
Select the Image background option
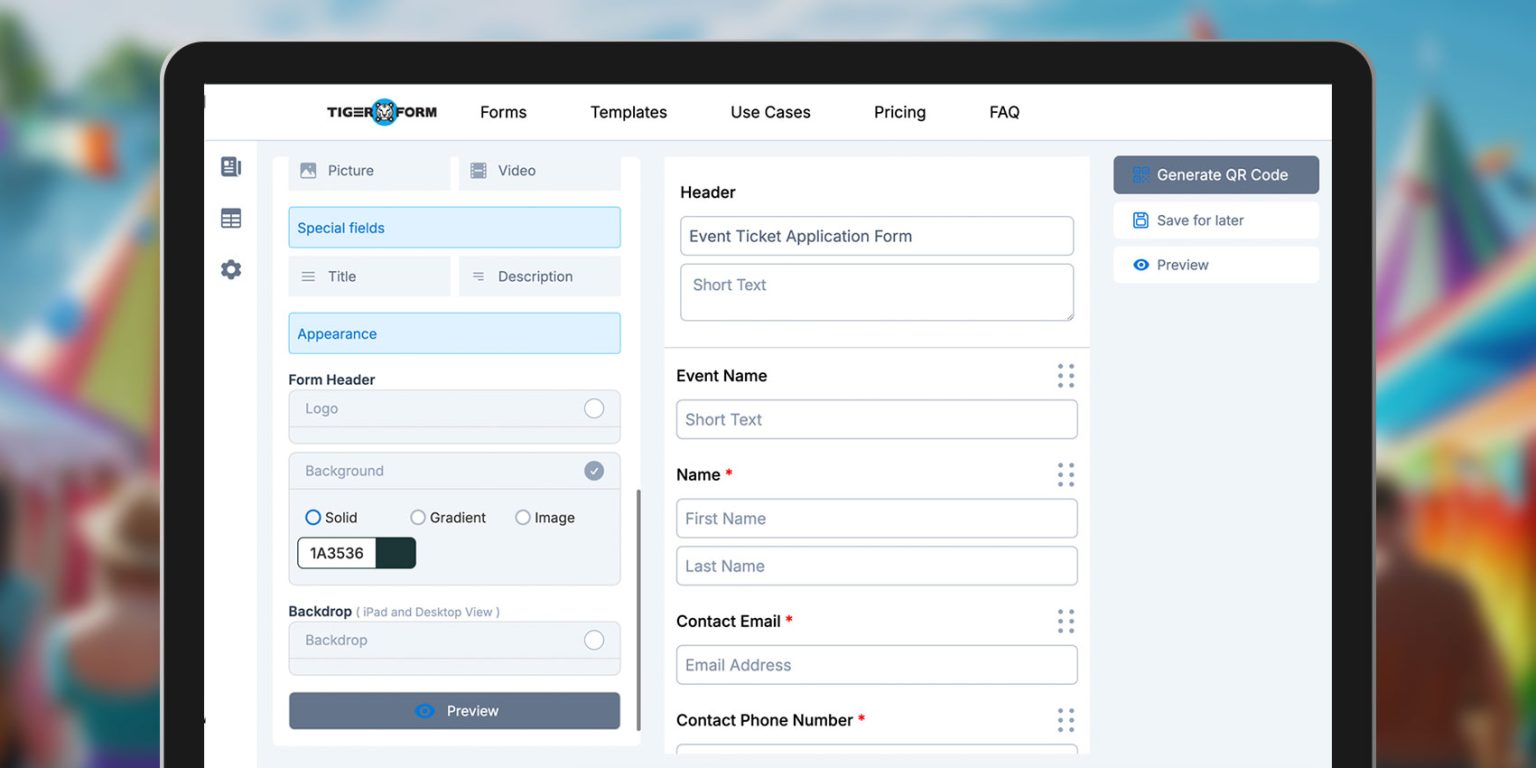point(523,517)
